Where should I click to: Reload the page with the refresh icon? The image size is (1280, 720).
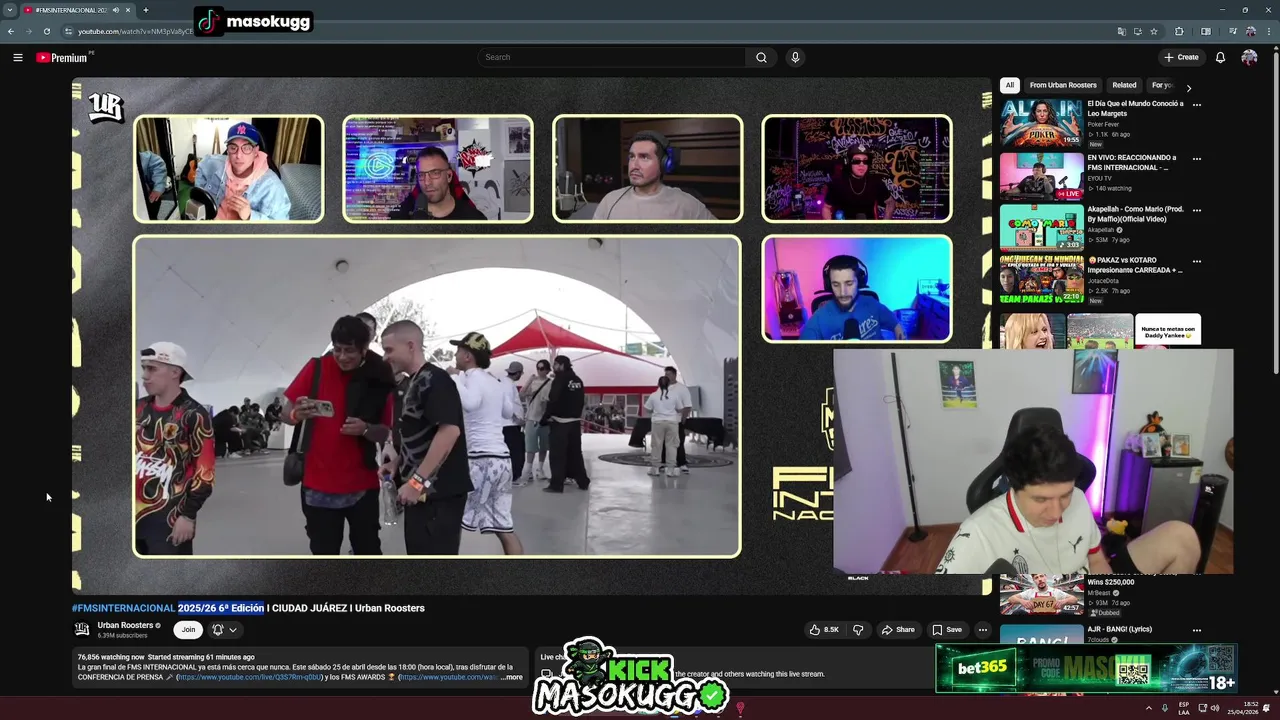click(x=46, y=31)
